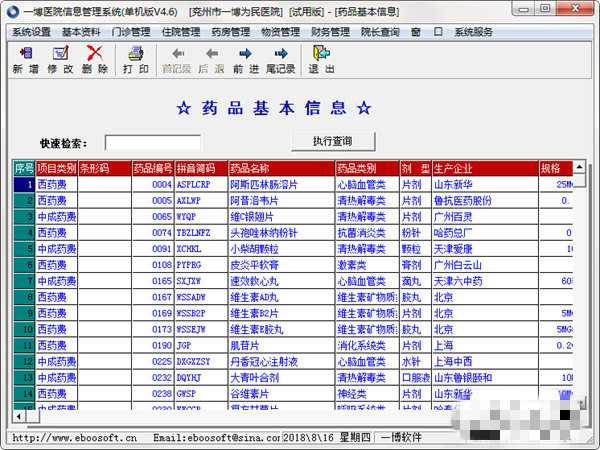The width and height of the screenshot is (600, 450).
Task: Open the 院长查询 menu
Action: 380,32
